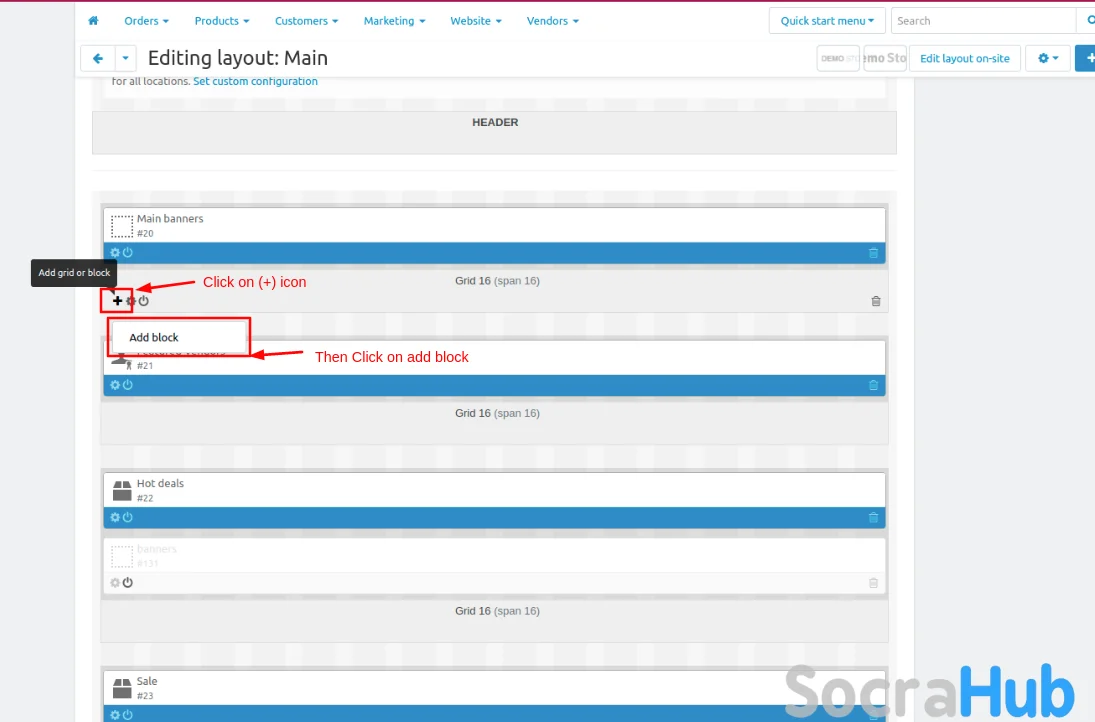Delete the Main banners block via trash icon
1095x722 pixels.
click(873, 253)
